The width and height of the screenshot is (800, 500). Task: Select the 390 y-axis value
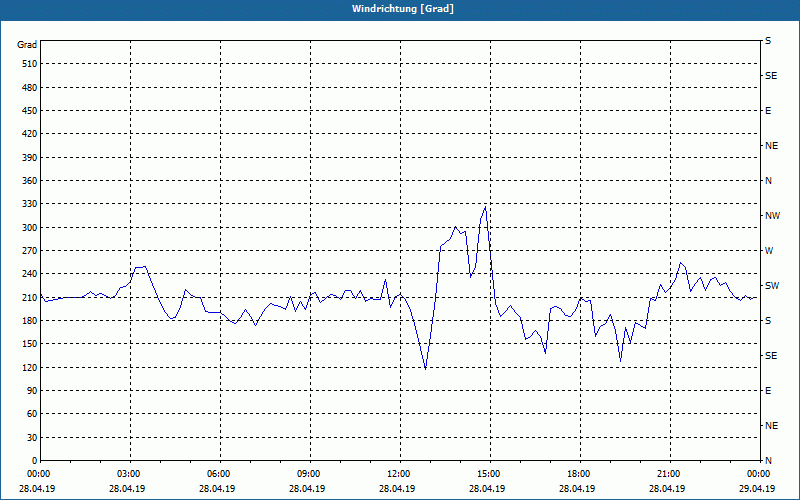coord(30,158)
